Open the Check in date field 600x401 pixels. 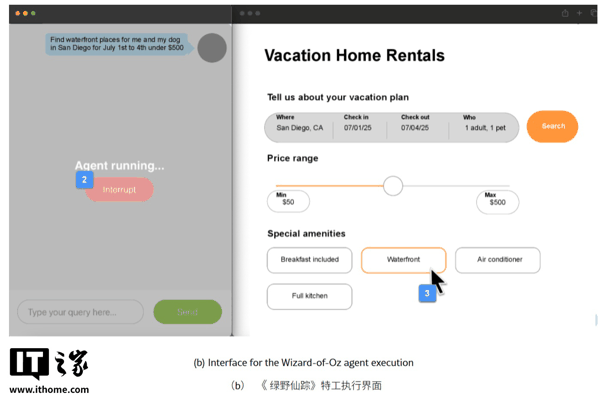358,127
